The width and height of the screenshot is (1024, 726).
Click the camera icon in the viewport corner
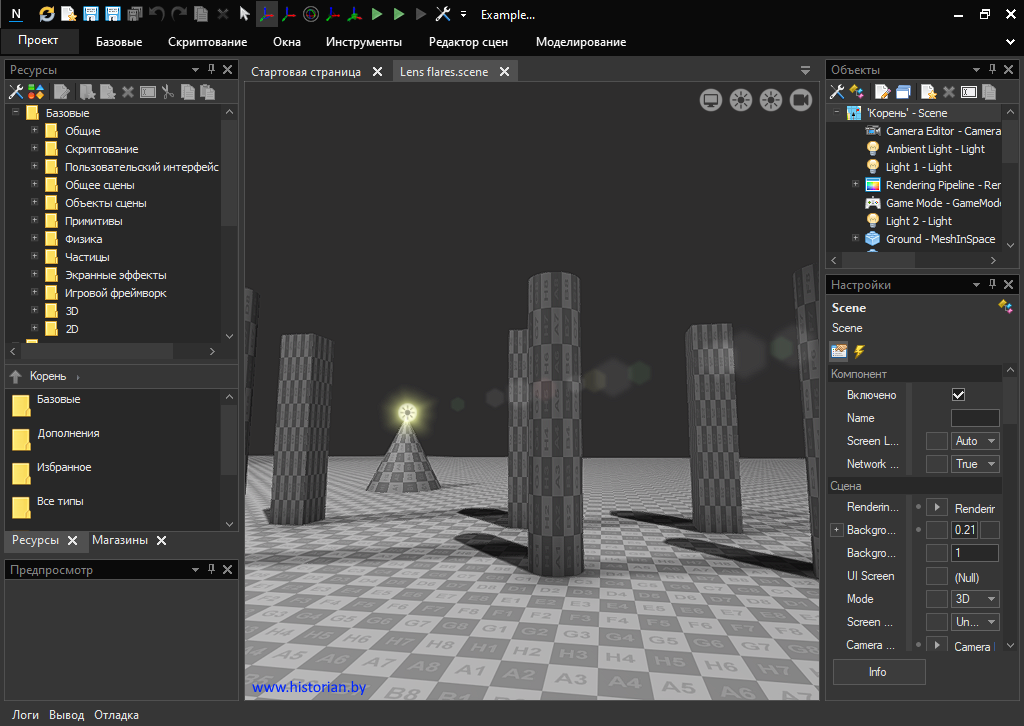point(800,99)
